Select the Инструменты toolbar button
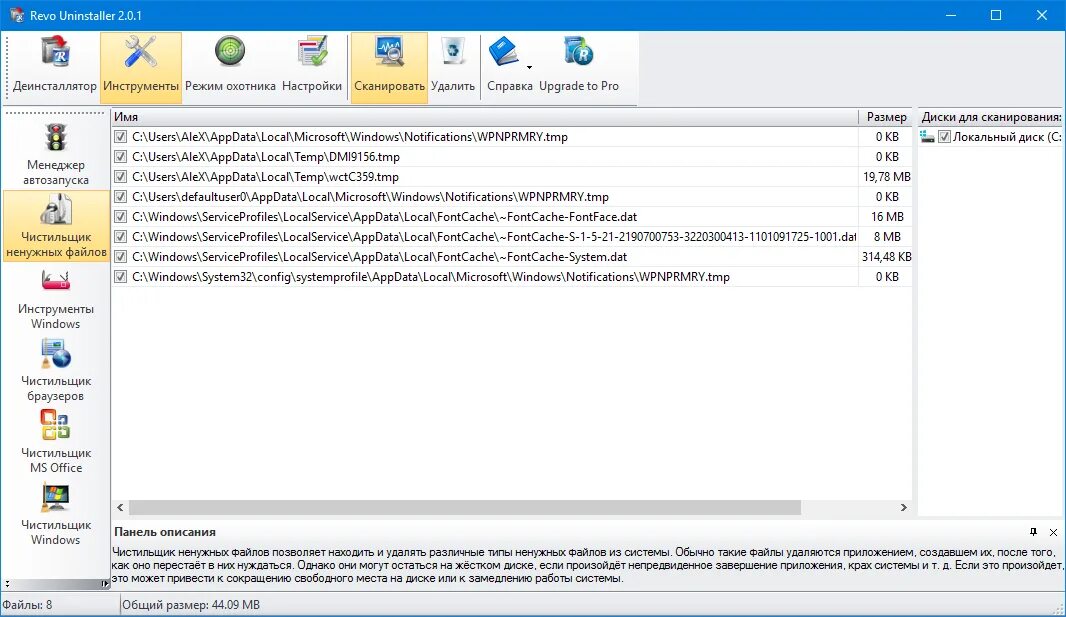 pos(141,67)
